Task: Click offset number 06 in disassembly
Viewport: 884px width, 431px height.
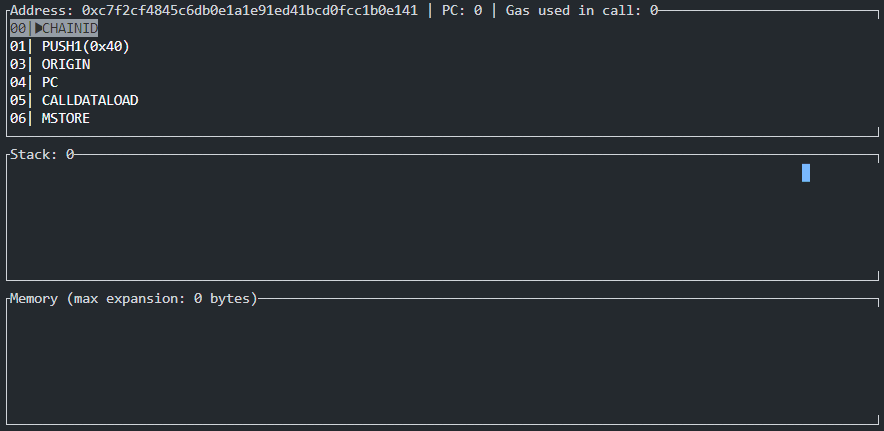Action: 18,118
